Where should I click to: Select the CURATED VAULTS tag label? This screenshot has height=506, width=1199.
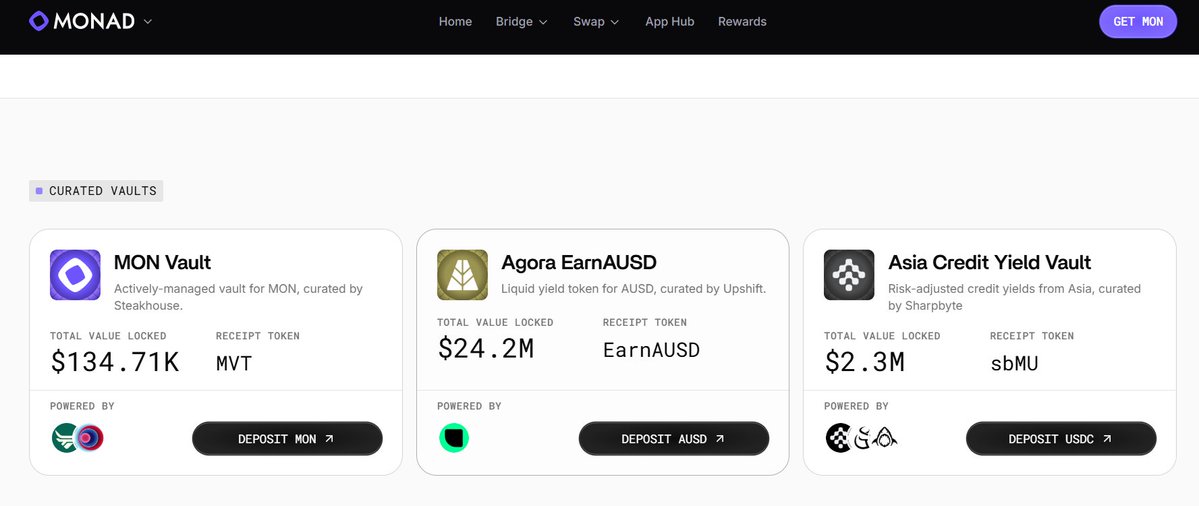tap(96, 191)
